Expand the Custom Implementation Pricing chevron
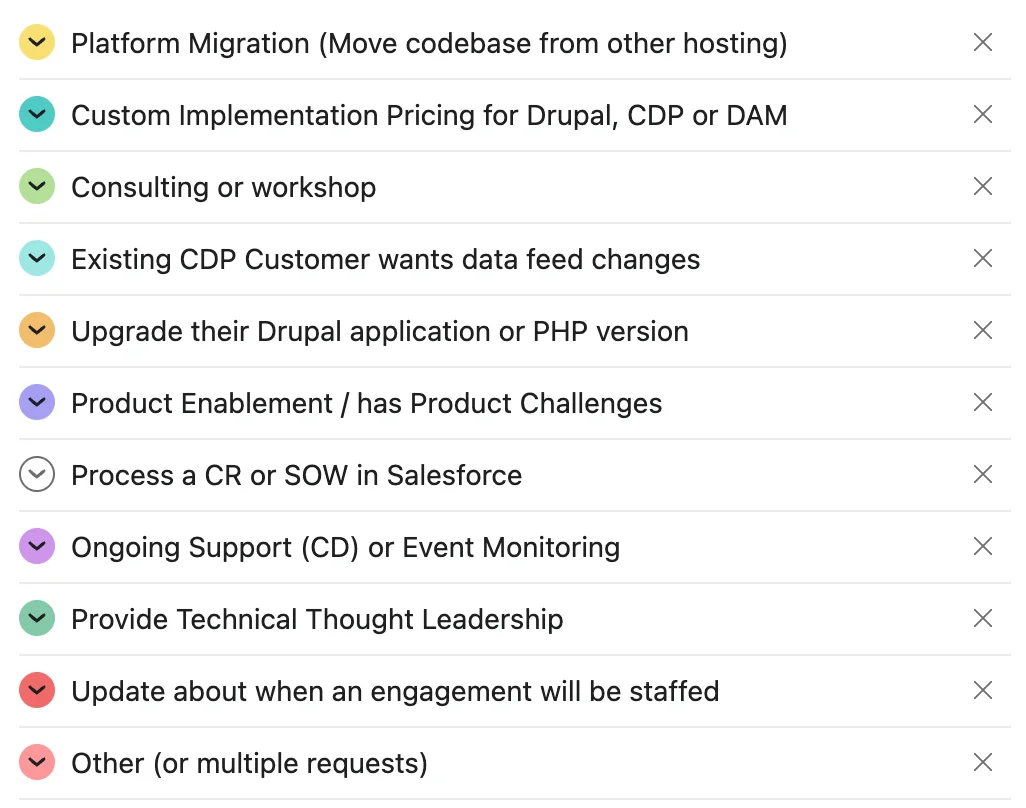 (36, 114)
